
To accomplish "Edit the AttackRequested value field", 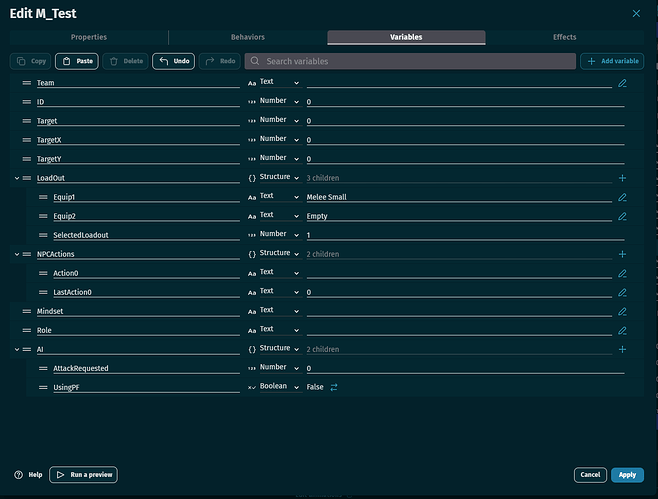I will [x=465, y=368].
